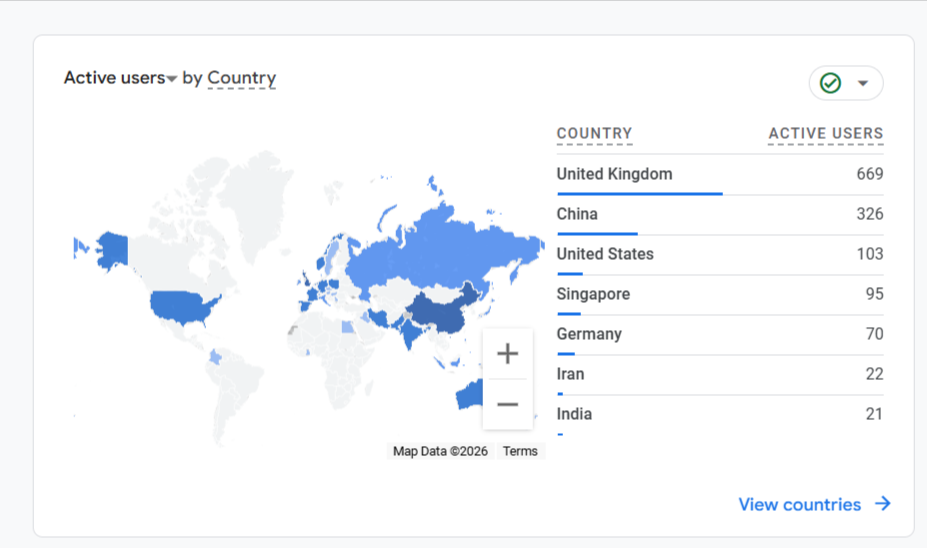The height and width of the screenshot is (548, 927).
Task: Click the 669 active users value
Action: click(x=870, y=174)
